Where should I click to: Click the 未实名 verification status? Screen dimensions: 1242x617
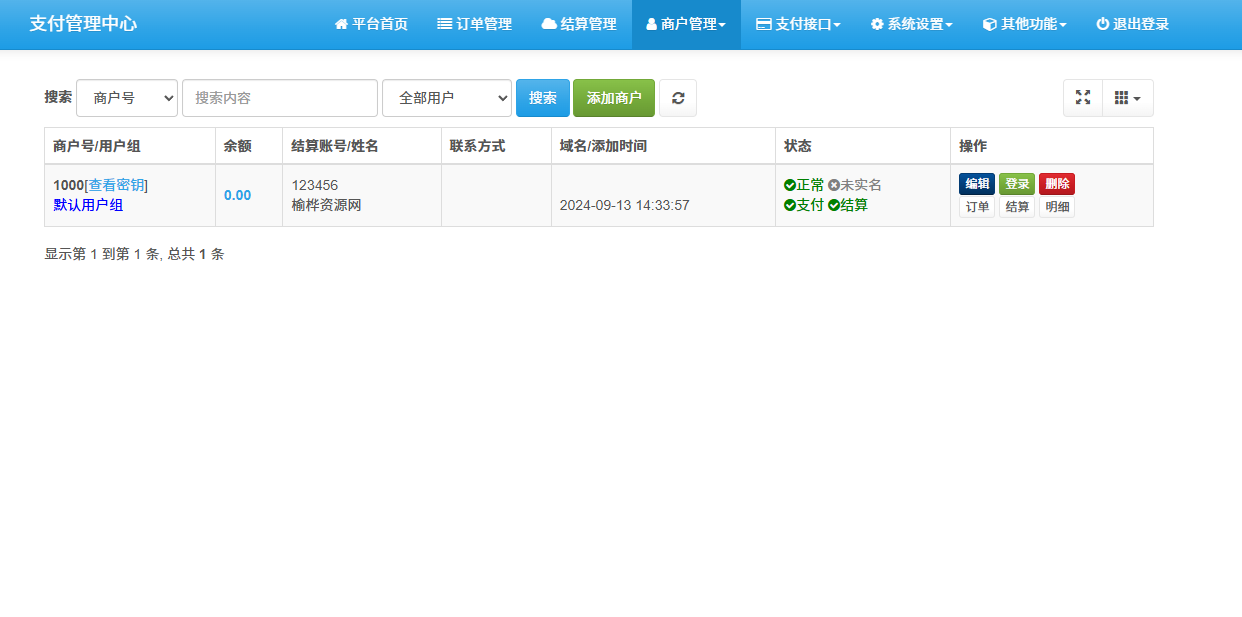point(855,185)
